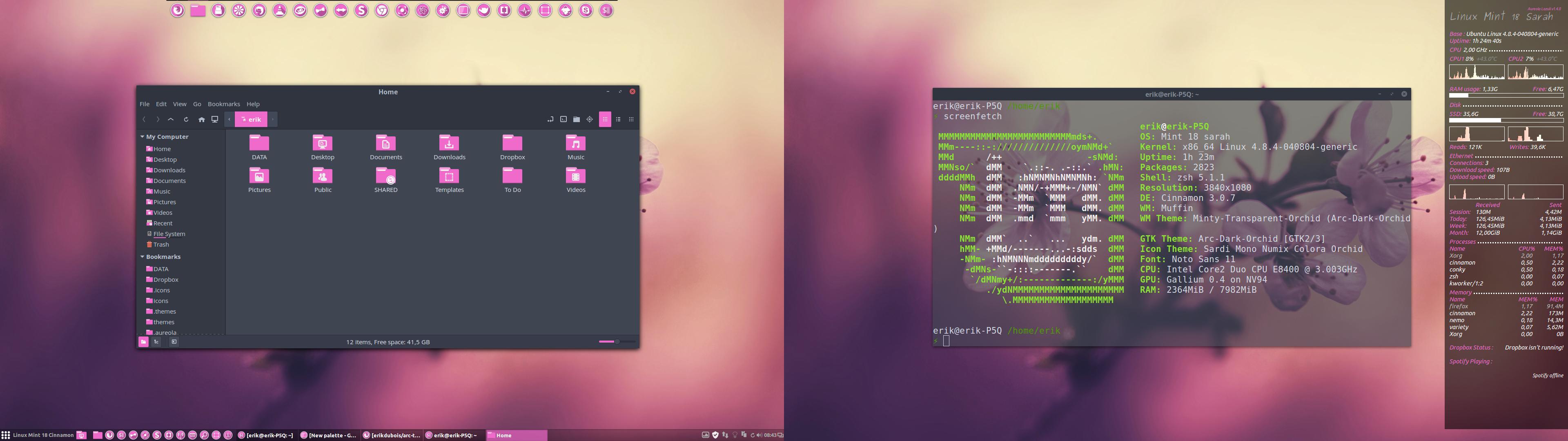The width and height of the screenshot is (1568, 441).
Task: Open the Edit menu
Action: pyautogui.click(x=161, y=104)
